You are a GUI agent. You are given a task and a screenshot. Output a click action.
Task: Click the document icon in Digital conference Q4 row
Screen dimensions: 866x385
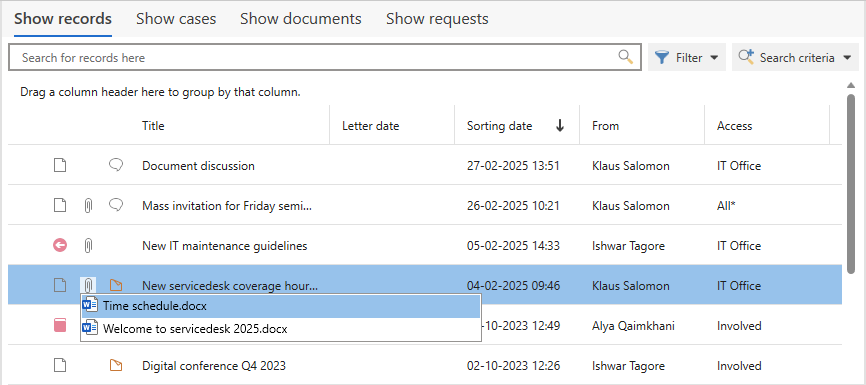[x=60, y=365]
